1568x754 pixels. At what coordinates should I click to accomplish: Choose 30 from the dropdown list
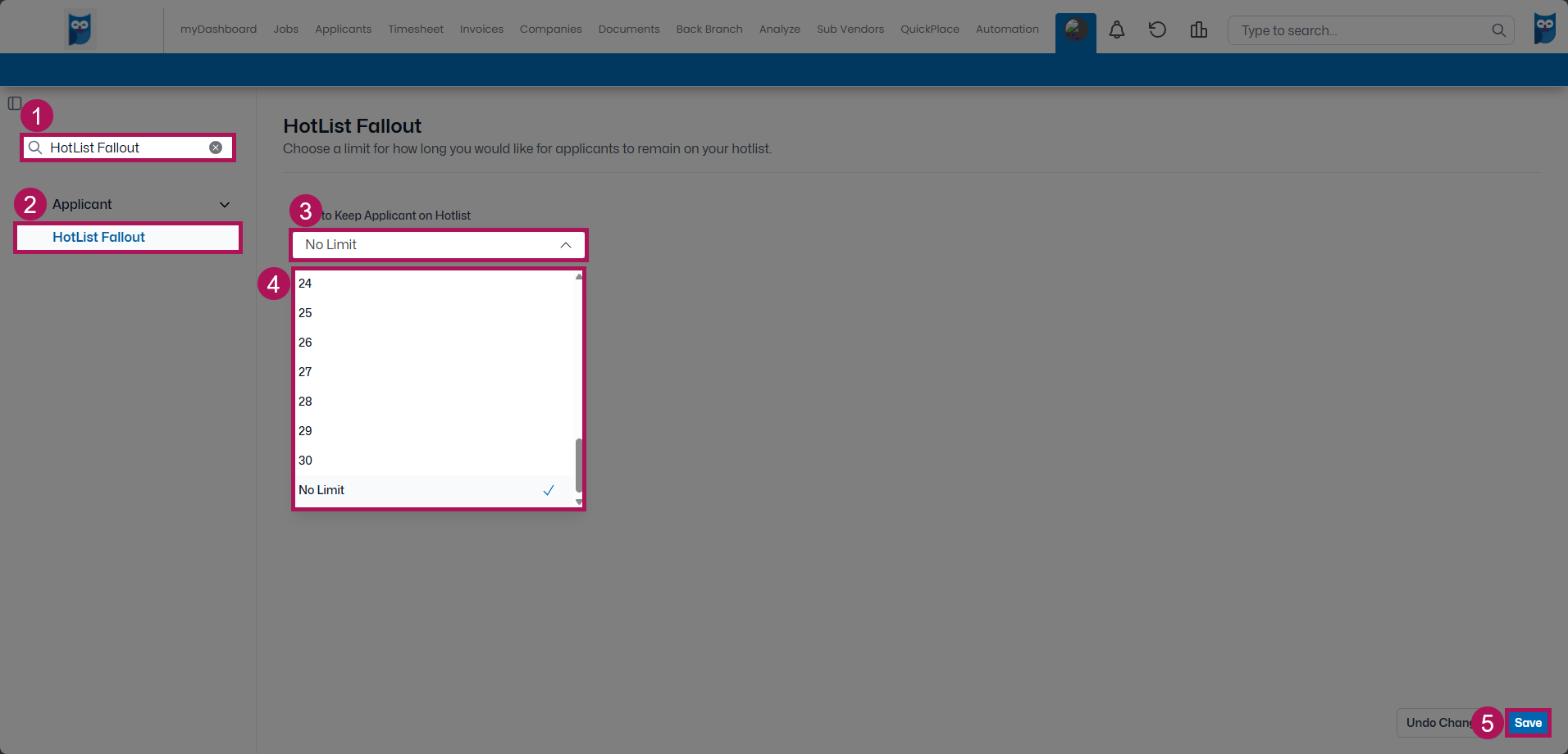tap(436, 461)
